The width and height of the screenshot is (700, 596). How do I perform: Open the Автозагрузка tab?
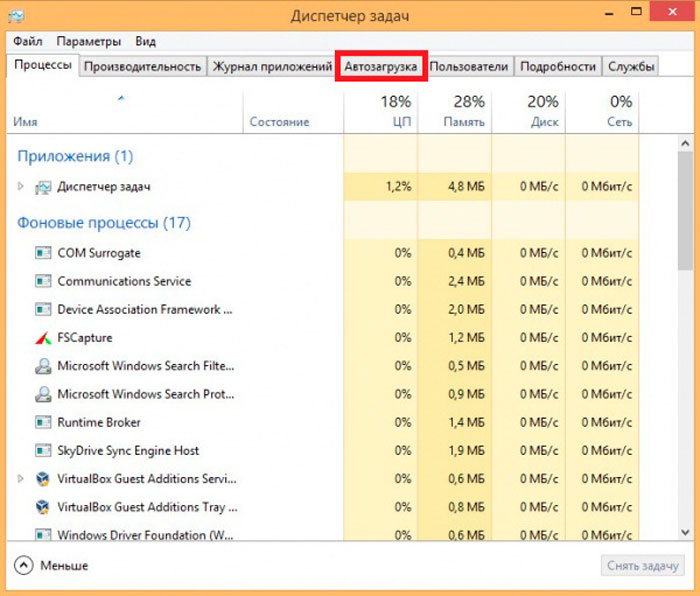[x=381, y=67]
